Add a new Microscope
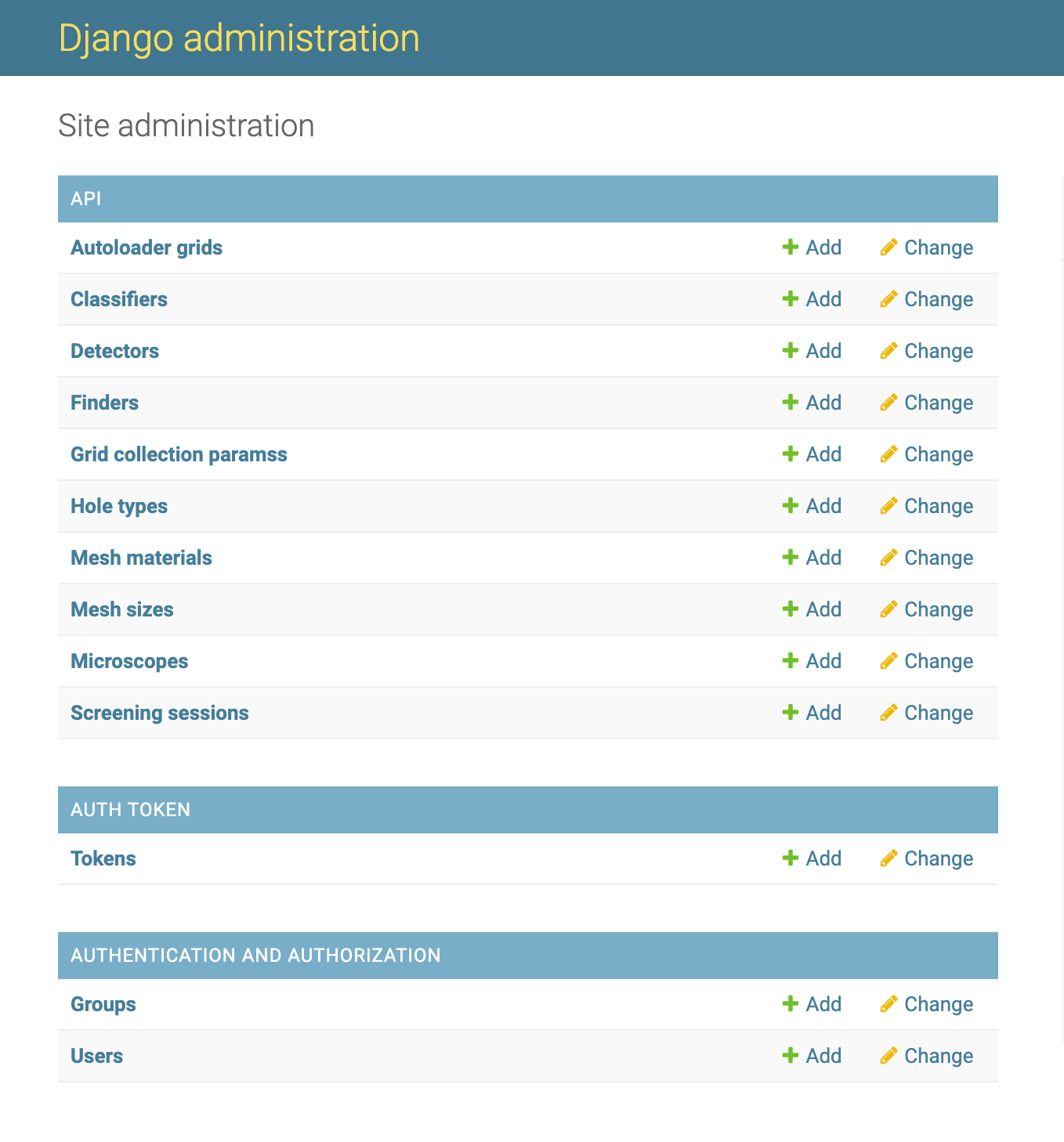The image size is (1064, 1142). [x=812, y=661]
